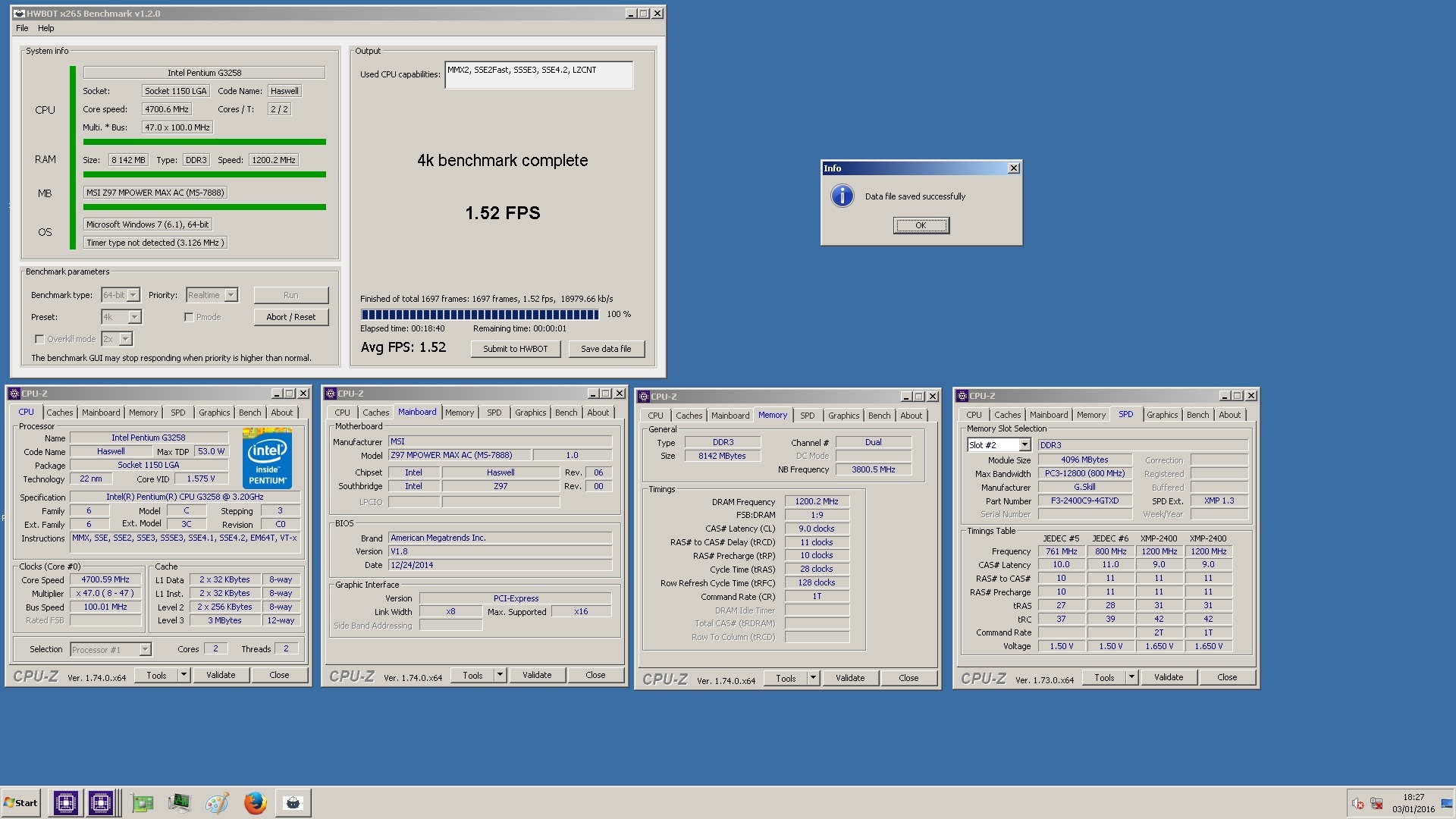Screen dimensions: 1456x819
Task: Click OK in the Info dialog
Action: pyautogui.click(x=921, y=225)
